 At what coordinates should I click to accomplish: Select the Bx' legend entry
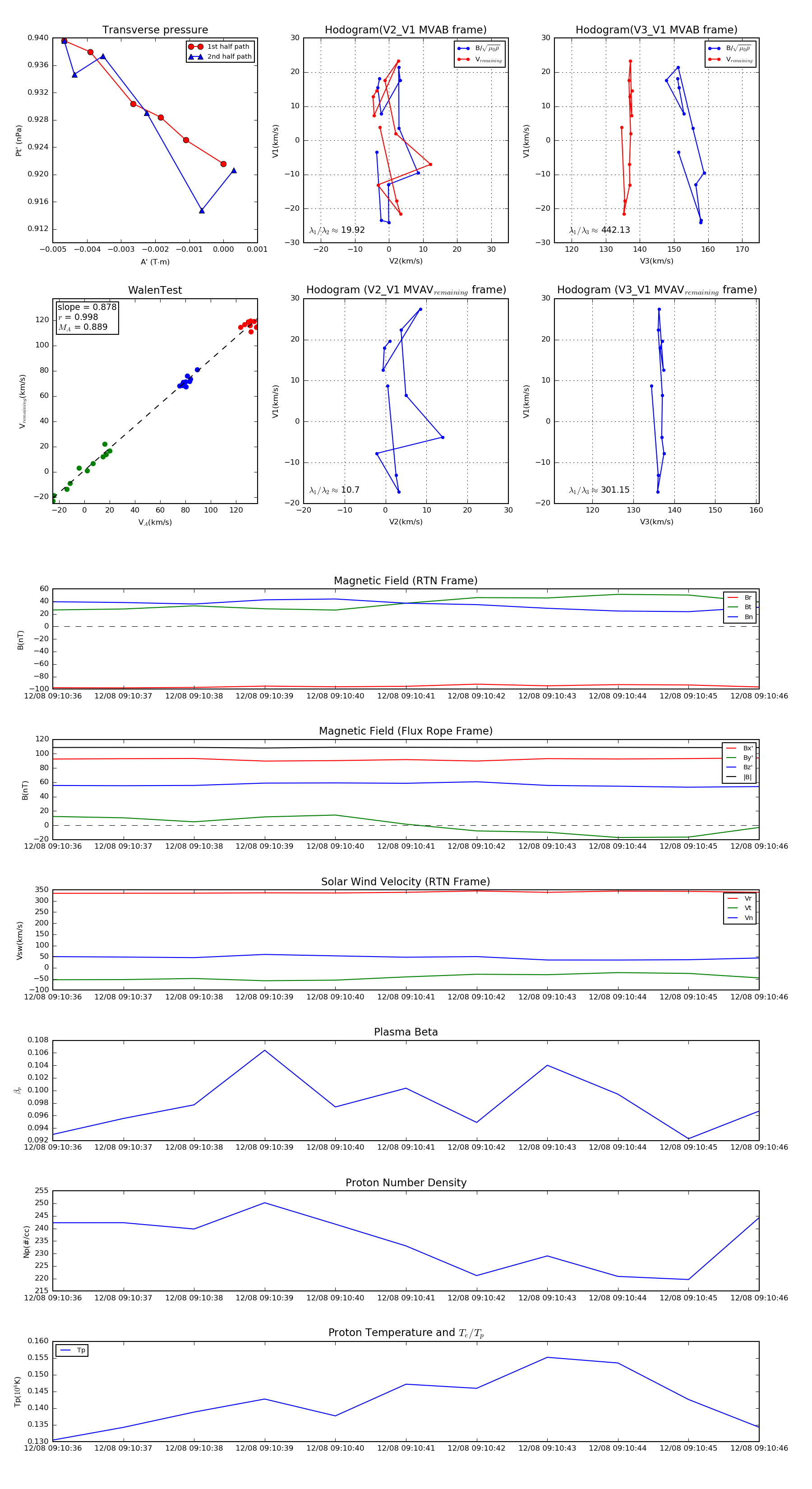pyautogui.click(x=739, y=748)
